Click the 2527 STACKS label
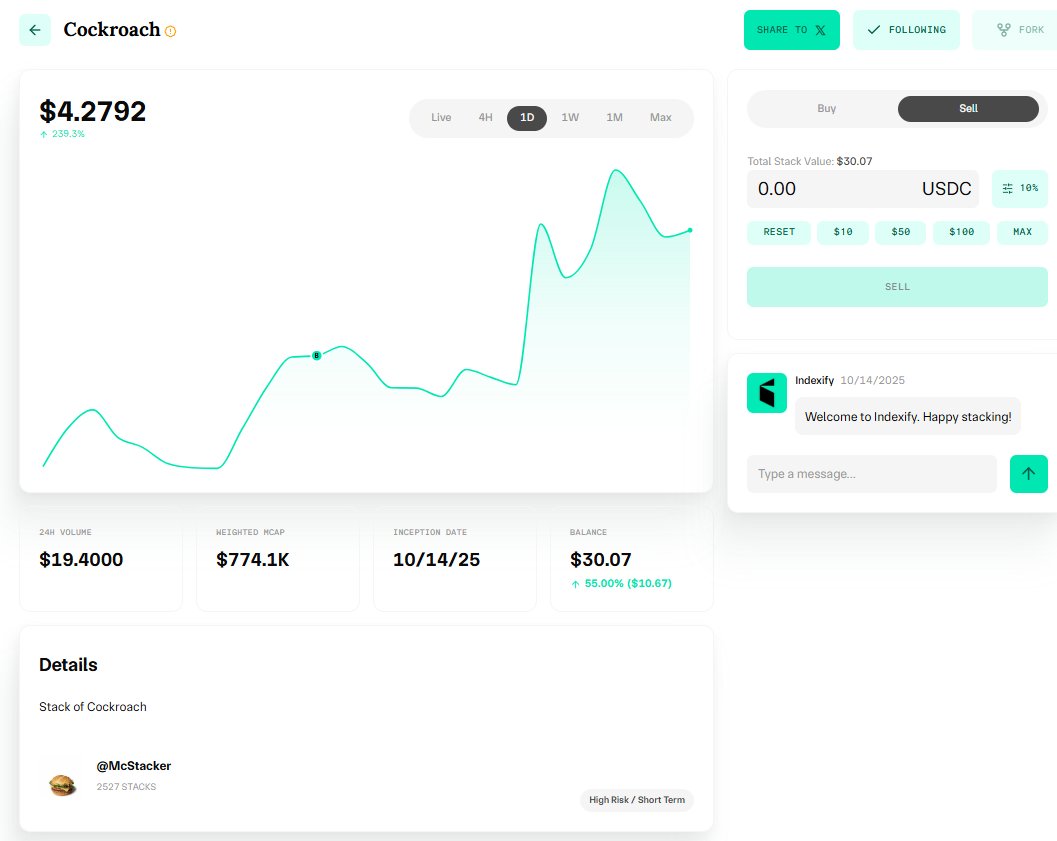 click(126, 786)
